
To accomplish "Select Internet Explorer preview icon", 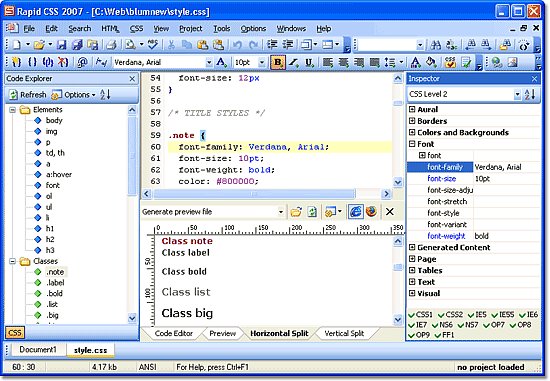I will 355,212.
